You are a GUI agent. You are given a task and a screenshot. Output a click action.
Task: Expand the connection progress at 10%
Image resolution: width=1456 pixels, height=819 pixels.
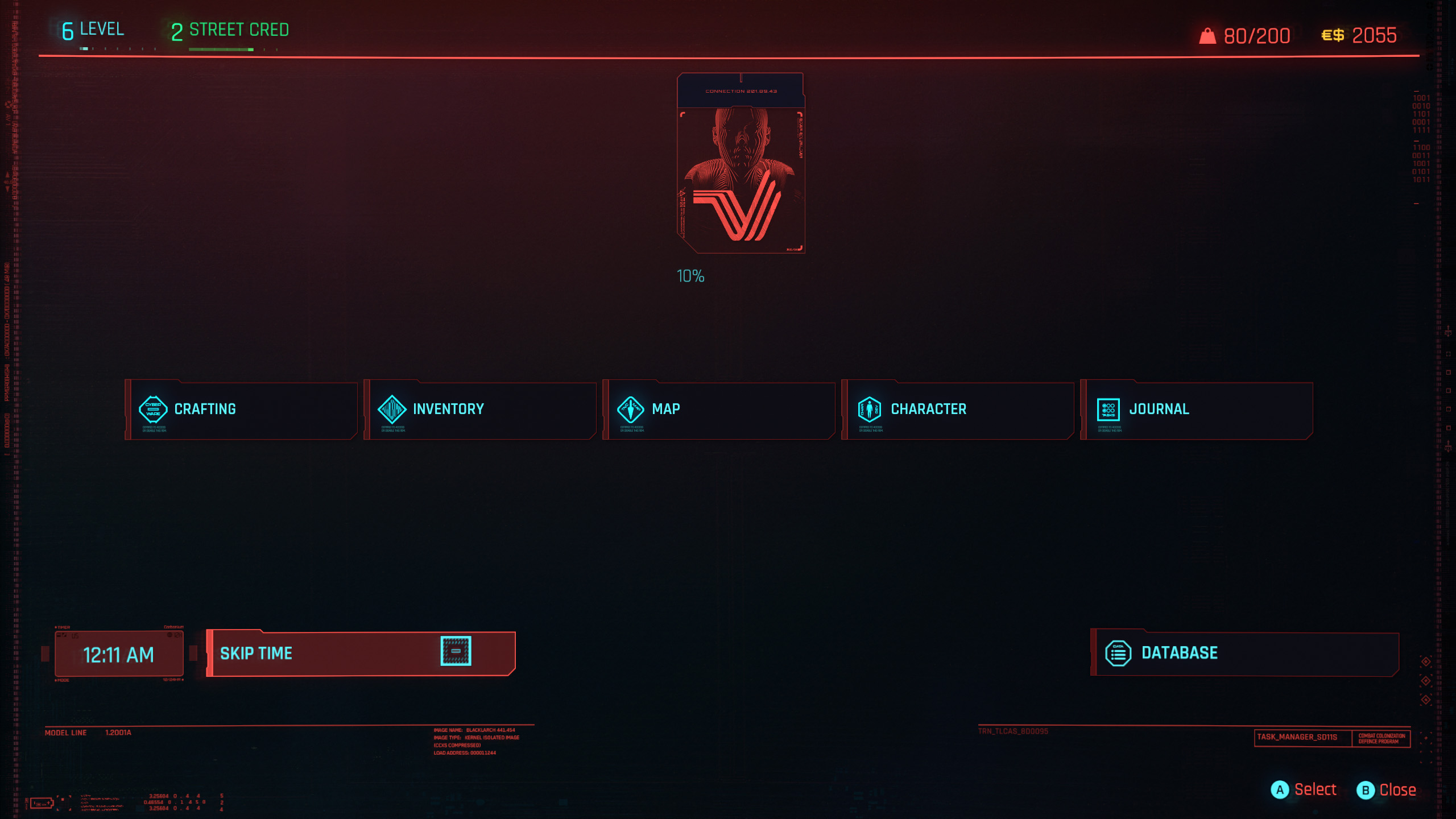pyautogui.click(x=741, y=180)
